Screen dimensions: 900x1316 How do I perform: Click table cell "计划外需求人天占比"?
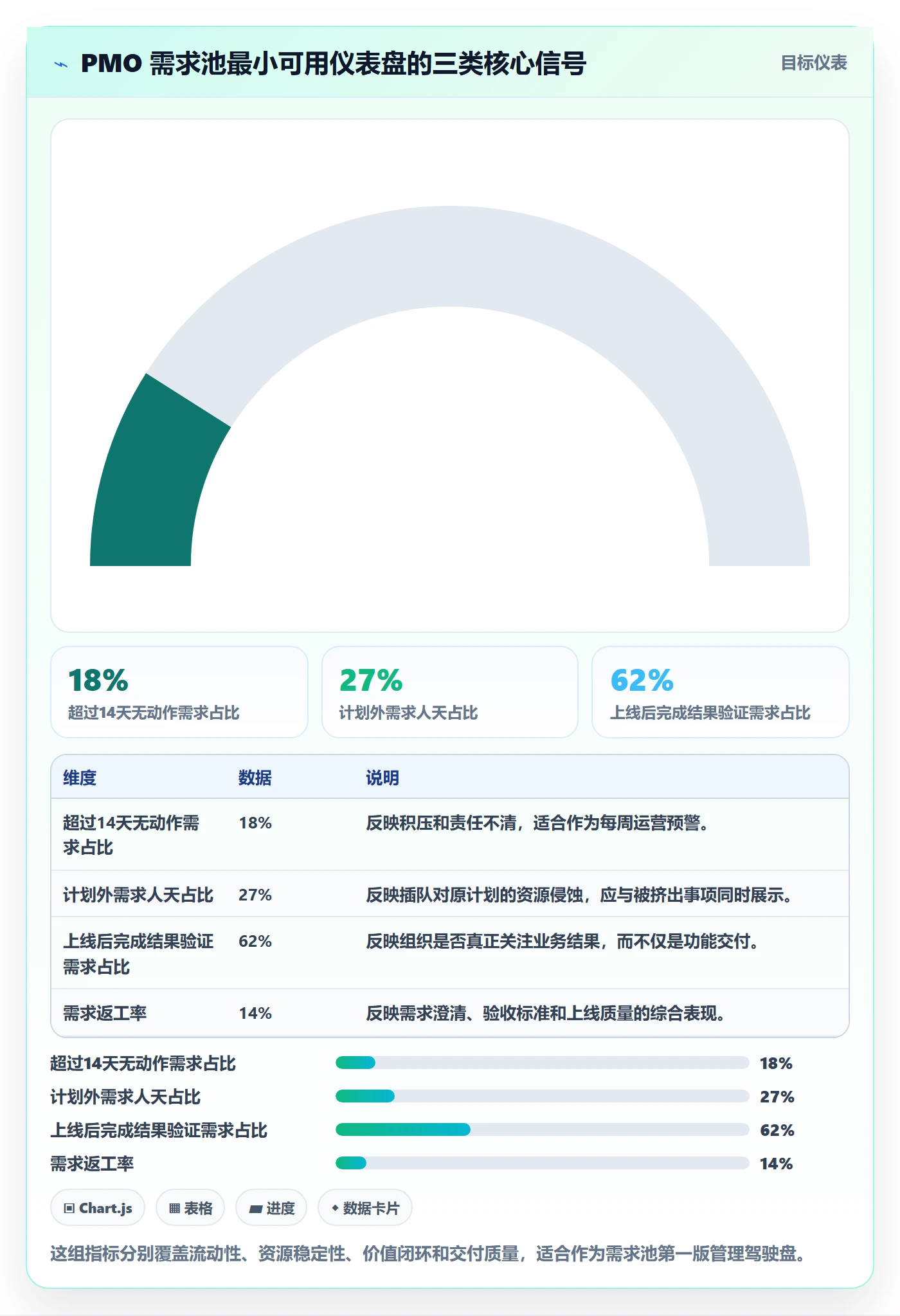[x=138, y=895]
